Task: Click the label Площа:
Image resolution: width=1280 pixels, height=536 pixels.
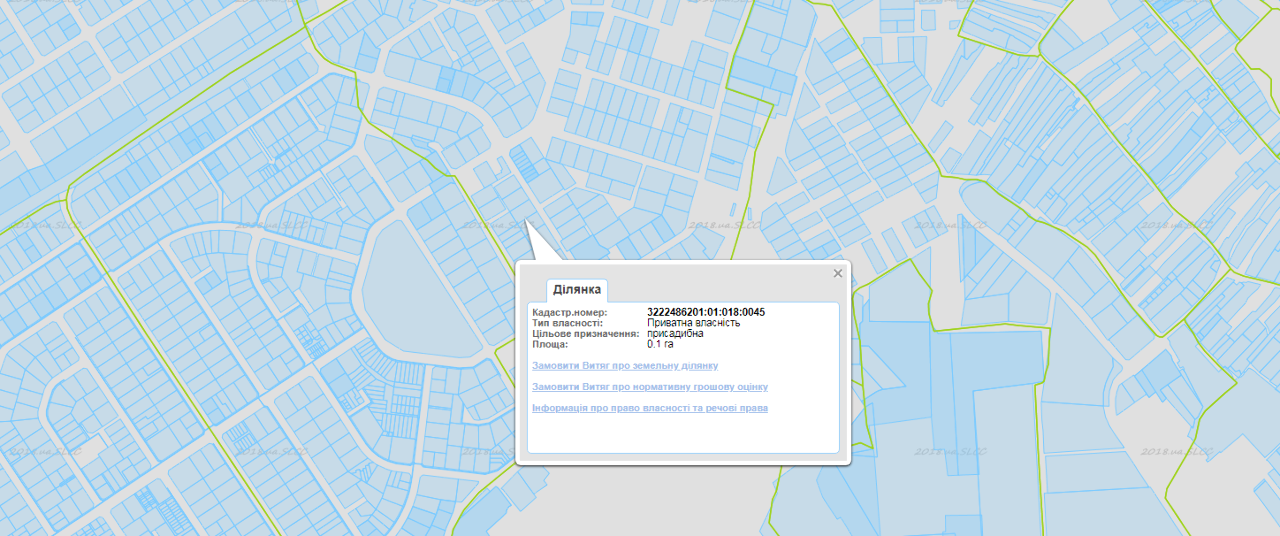Action: 550,344
